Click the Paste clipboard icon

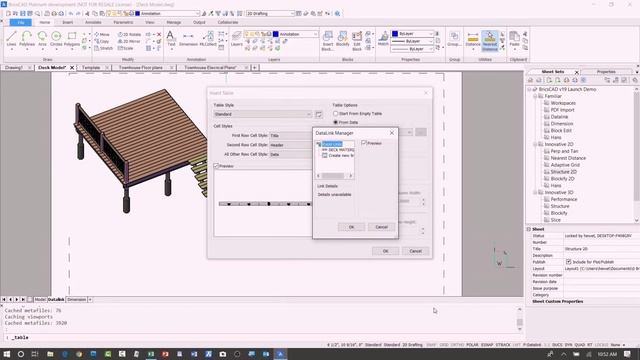(514, 39)
